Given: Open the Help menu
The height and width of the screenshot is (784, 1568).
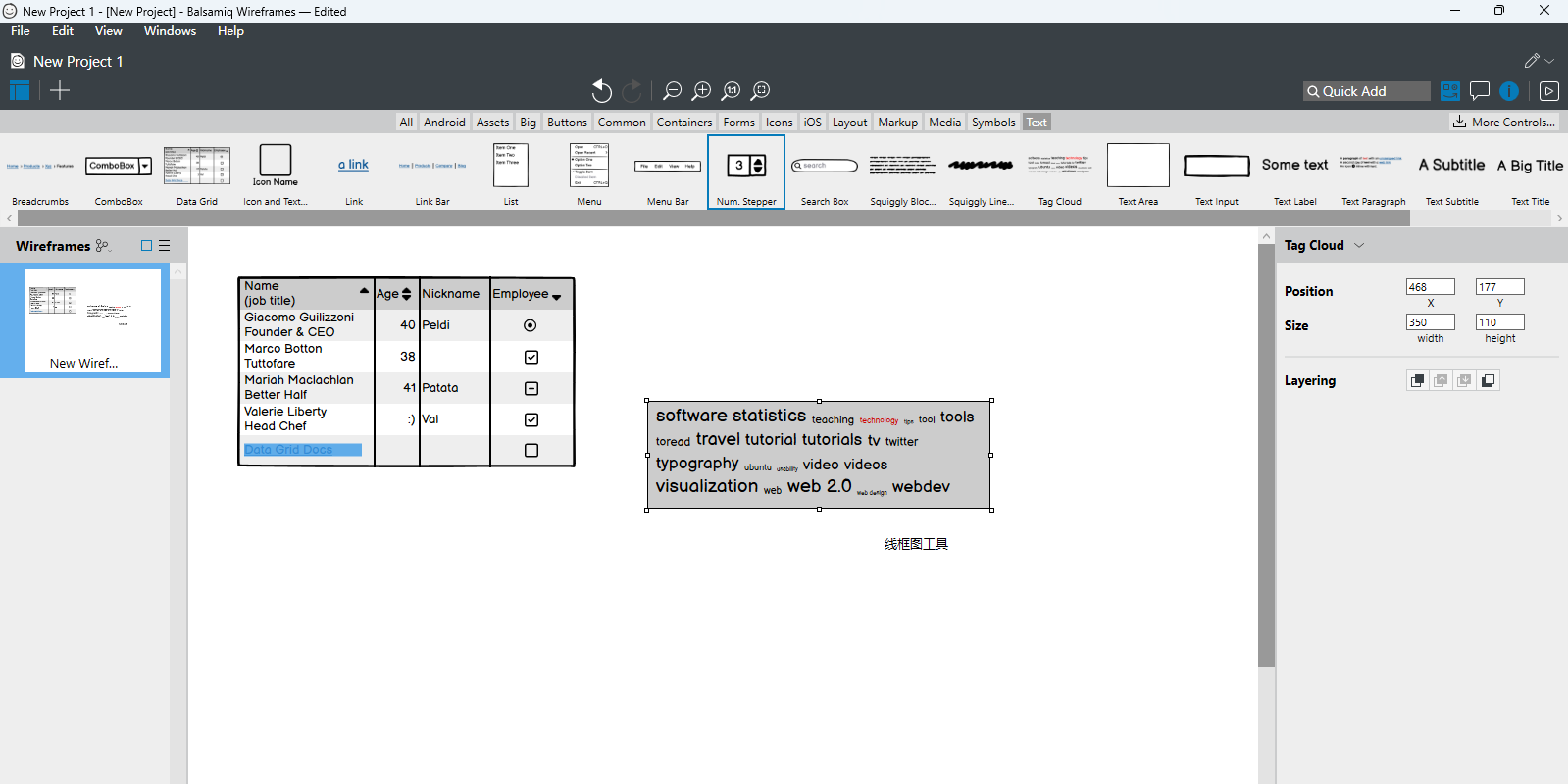Looking at the screenshot, I should [x=231, y=31].
